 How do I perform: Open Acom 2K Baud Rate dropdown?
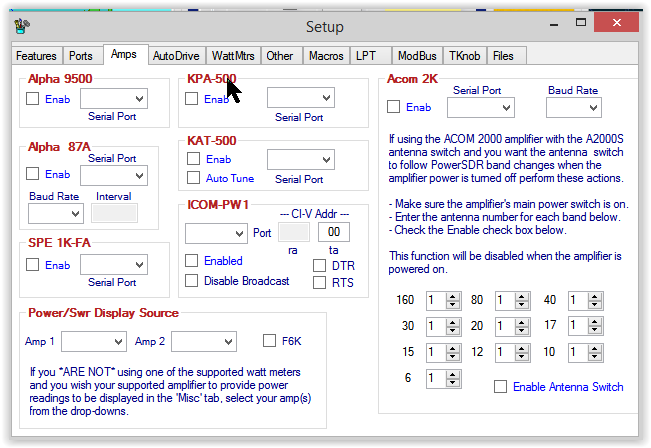[x=574, y=108]
